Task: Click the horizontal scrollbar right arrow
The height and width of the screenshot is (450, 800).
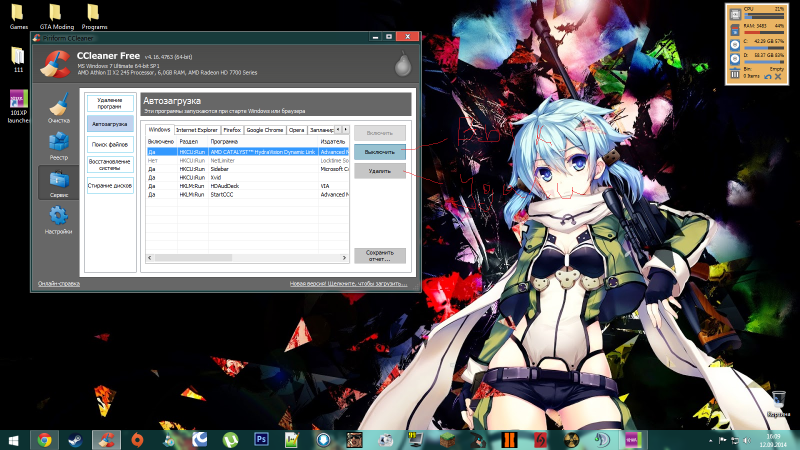Action: coord(344,258)
